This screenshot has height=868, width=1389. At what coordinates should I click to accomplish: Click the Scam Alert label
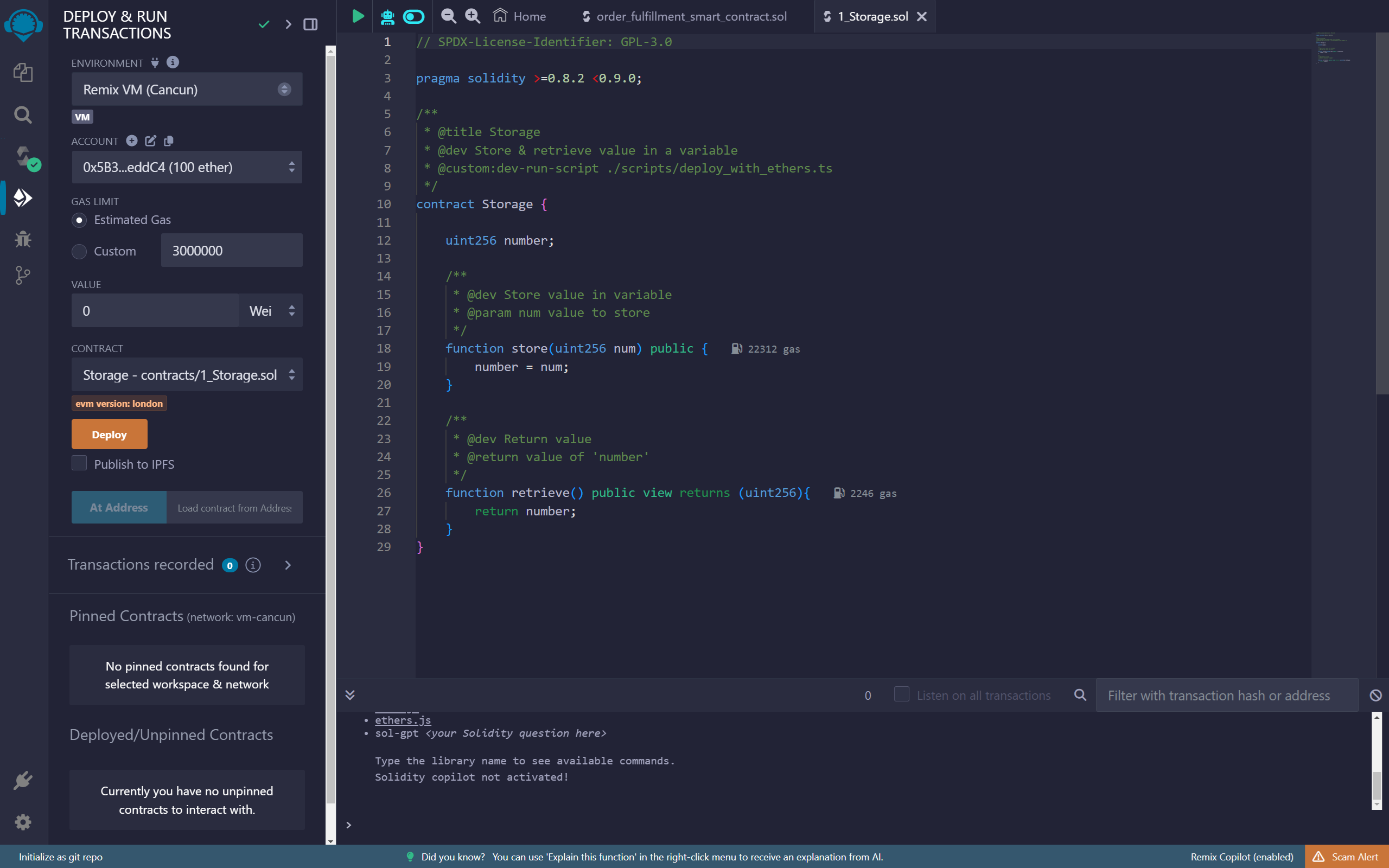[x=1355, y=857]
